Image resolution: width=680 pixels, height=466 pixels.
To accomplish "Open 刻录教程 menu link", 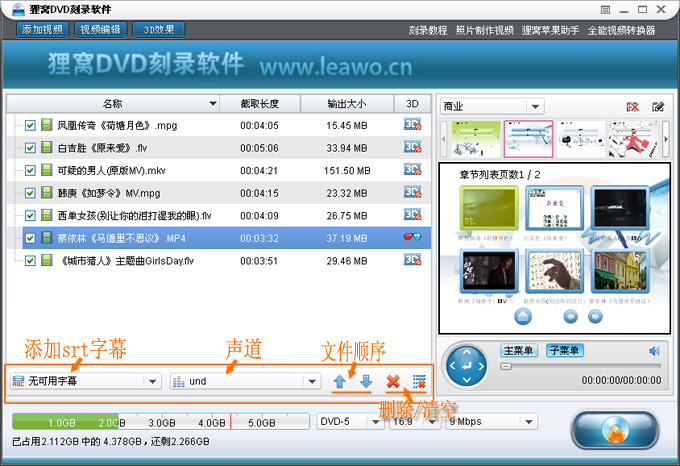I will (x=428, y=30).
